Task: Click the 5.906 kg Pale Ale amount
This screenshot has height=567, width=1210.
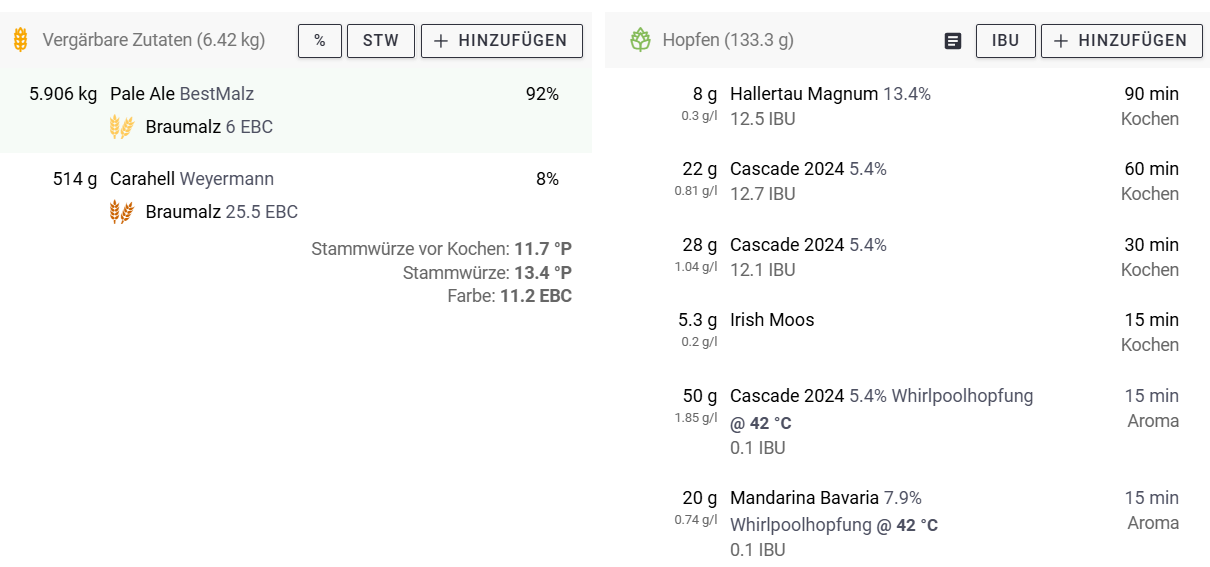Action: pos(63,94)
